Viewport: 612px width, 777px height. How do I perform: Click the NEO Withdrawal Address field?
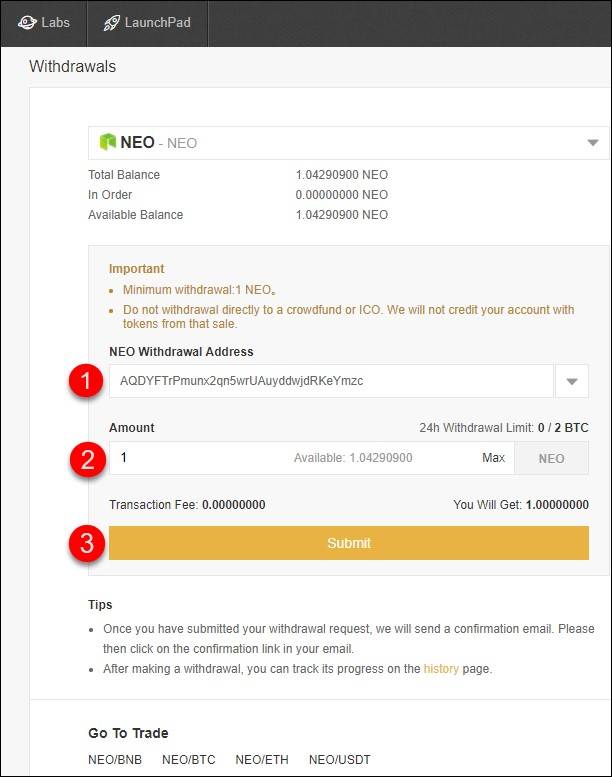point(330,381)
